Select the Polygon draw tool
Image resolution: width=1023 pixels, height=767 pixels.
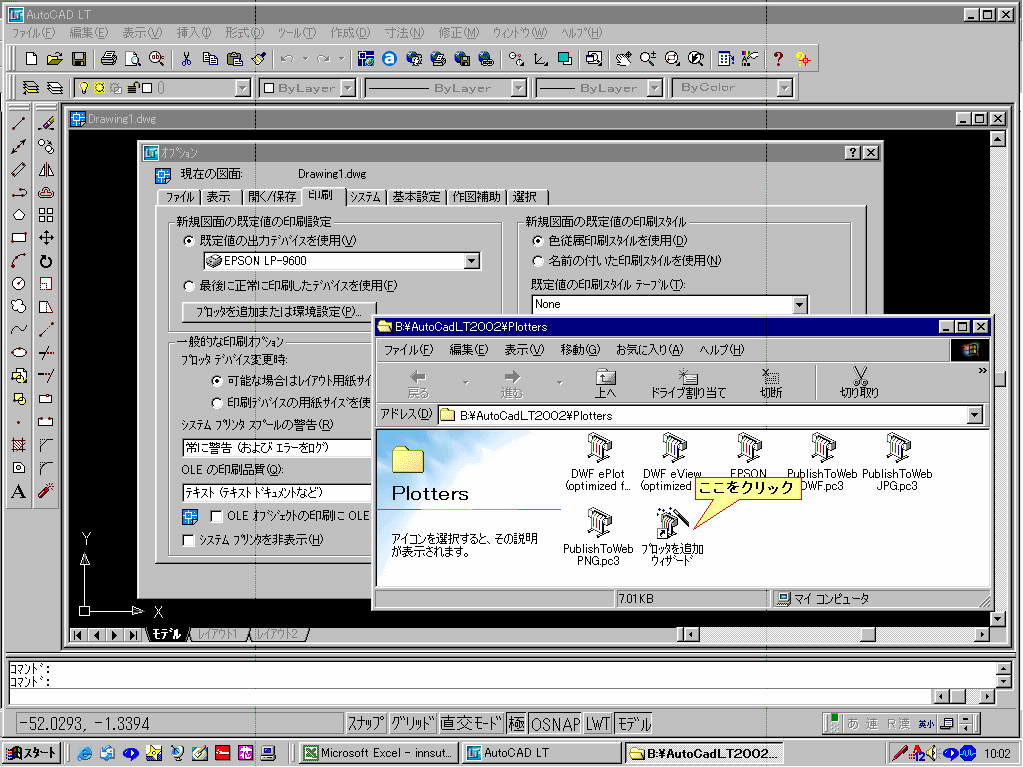pos(19,215)
